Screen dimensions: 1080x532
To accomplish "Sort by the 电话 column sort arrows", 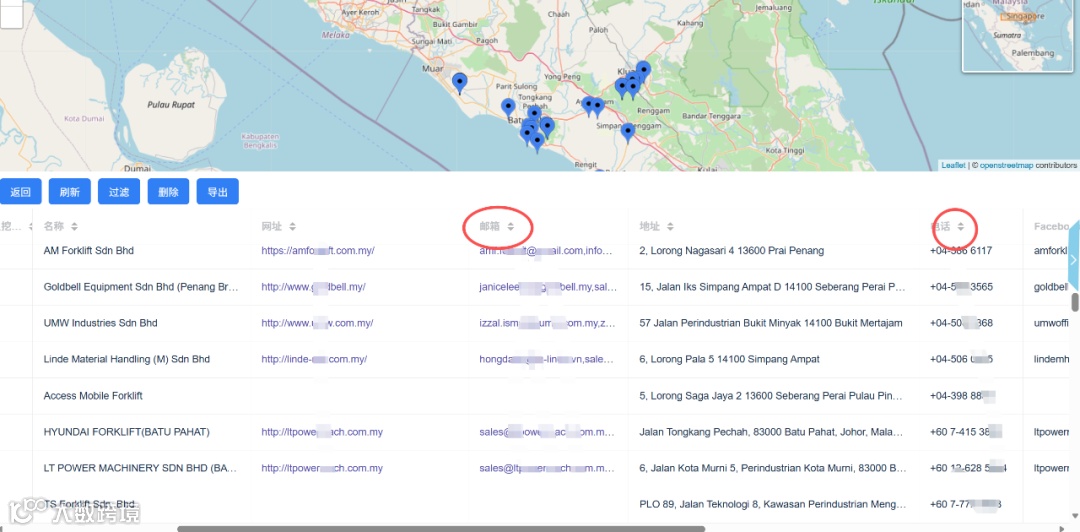I will click(x=961, y=227).
